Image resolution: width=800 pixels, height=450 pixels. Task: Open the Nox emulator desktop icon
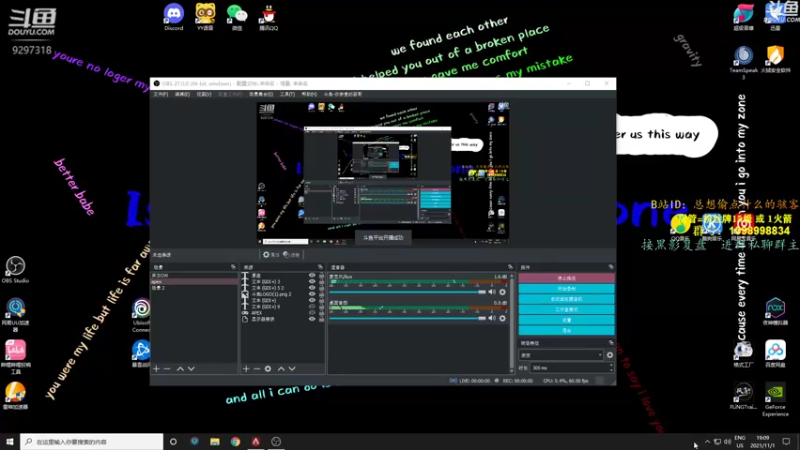(775, 311)
